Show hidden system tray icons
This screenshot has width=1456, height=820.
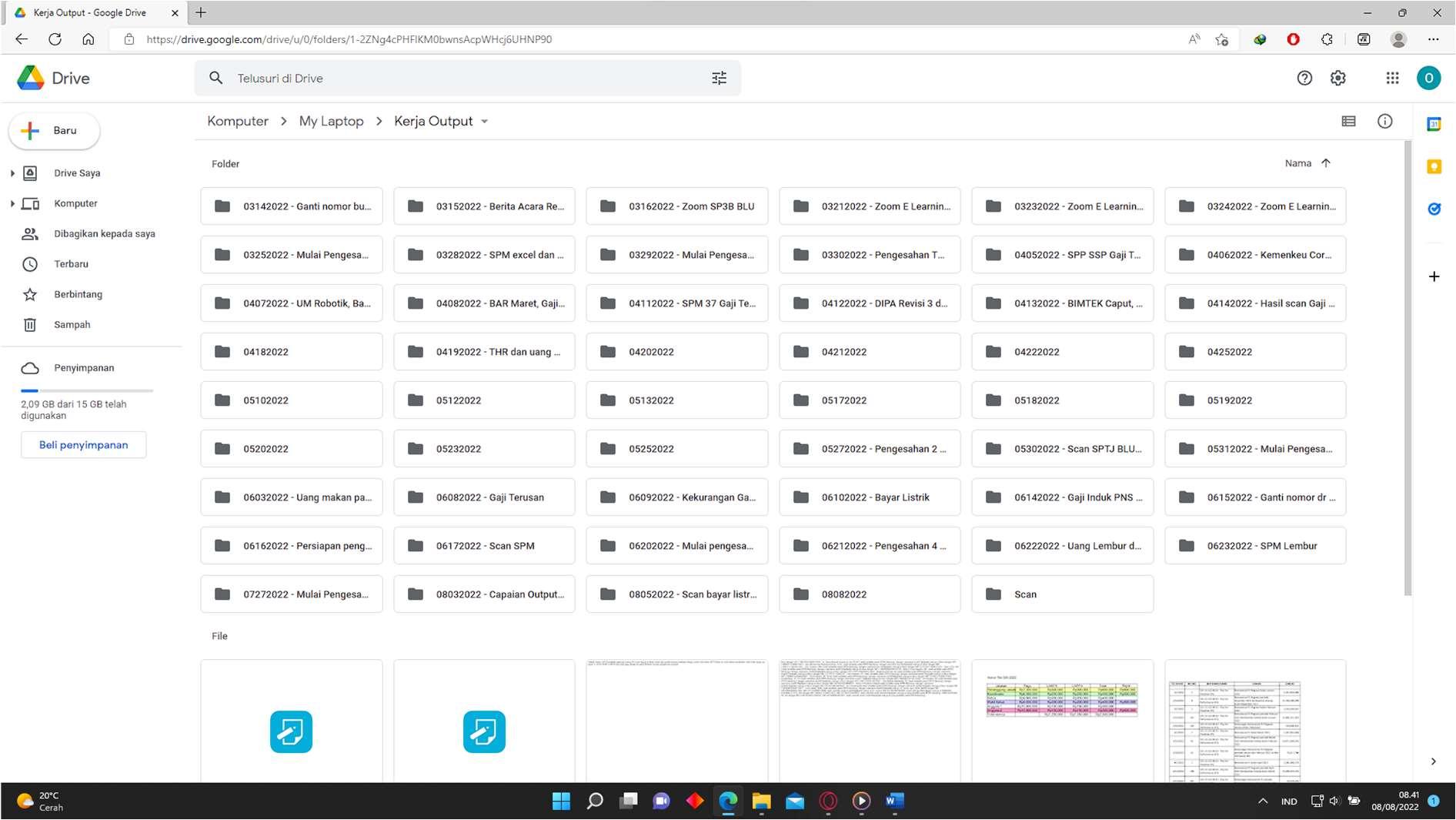point(1263,802)
